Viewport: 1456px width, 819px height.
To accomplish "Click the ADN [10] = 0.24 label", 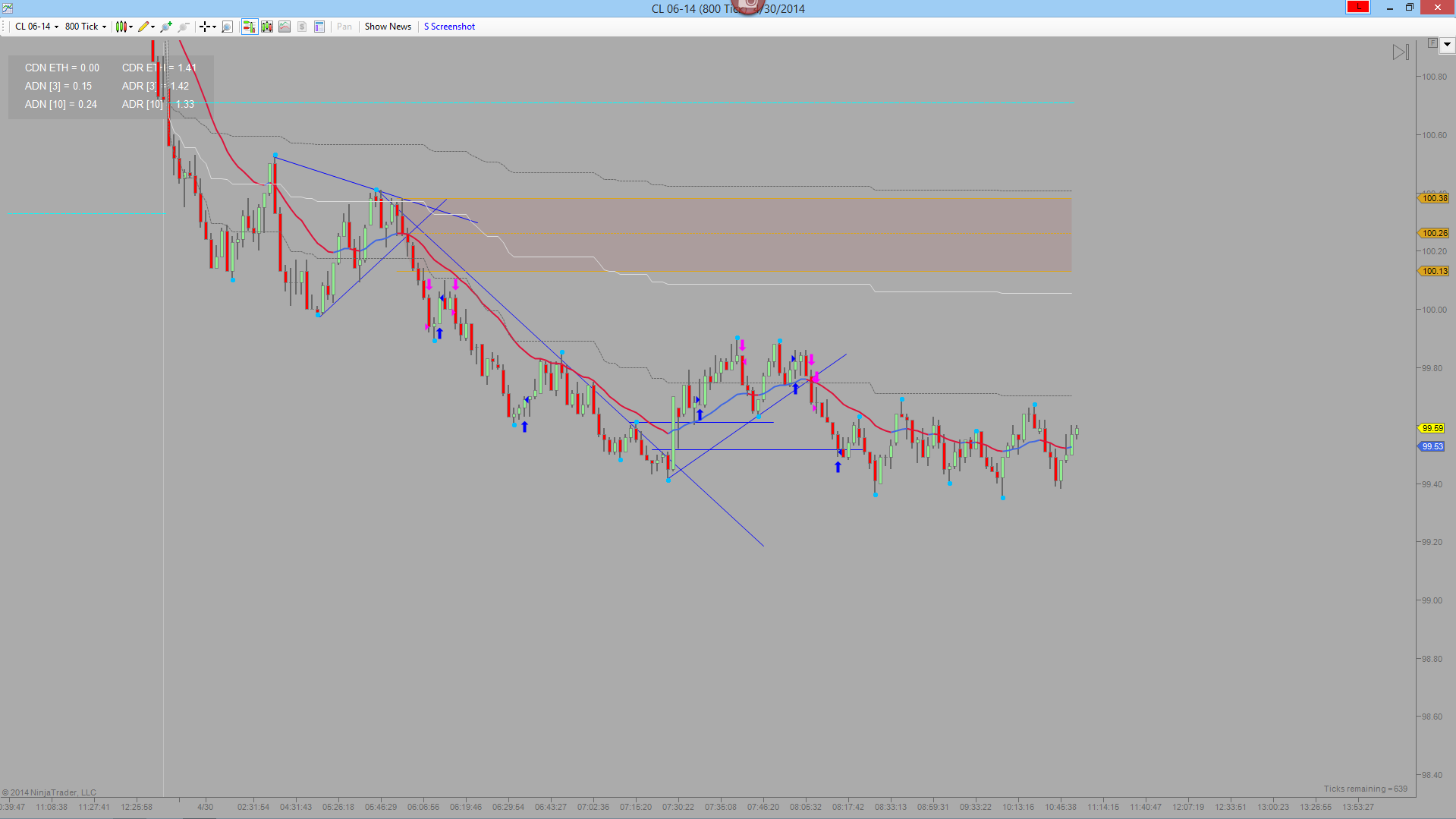I will click(x=61, y=104).
